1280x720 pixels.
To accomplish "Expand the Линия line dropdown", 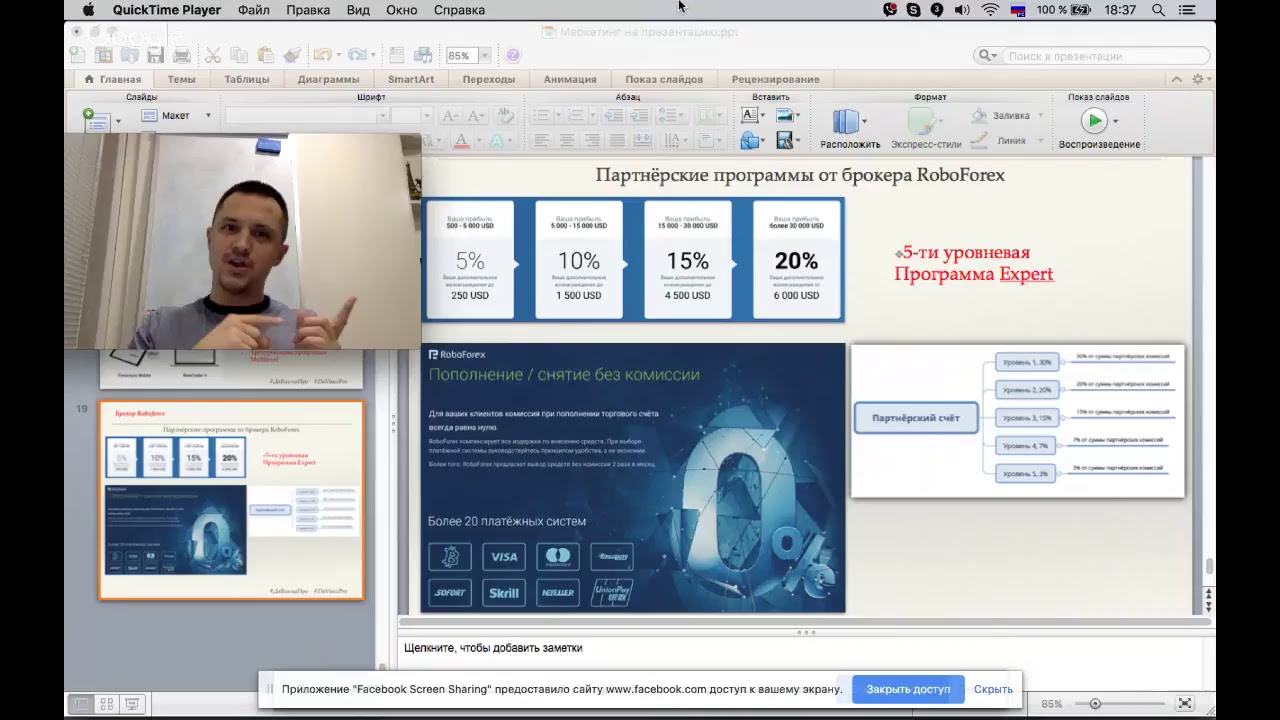I will 1041,141.
